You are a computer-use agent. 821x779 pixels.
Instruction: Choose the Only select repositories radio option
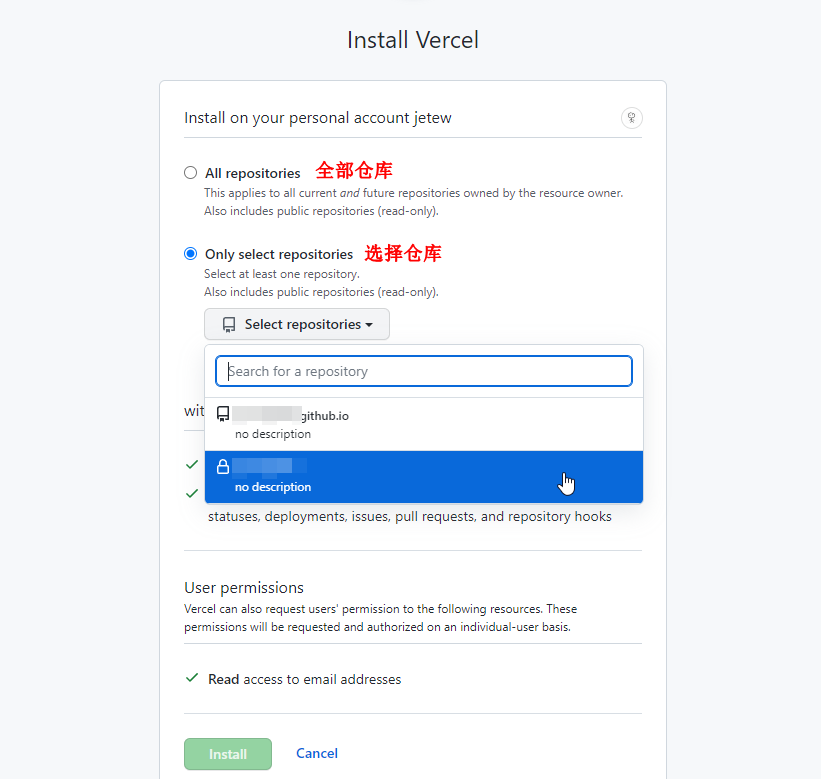[x=190, y=254]
